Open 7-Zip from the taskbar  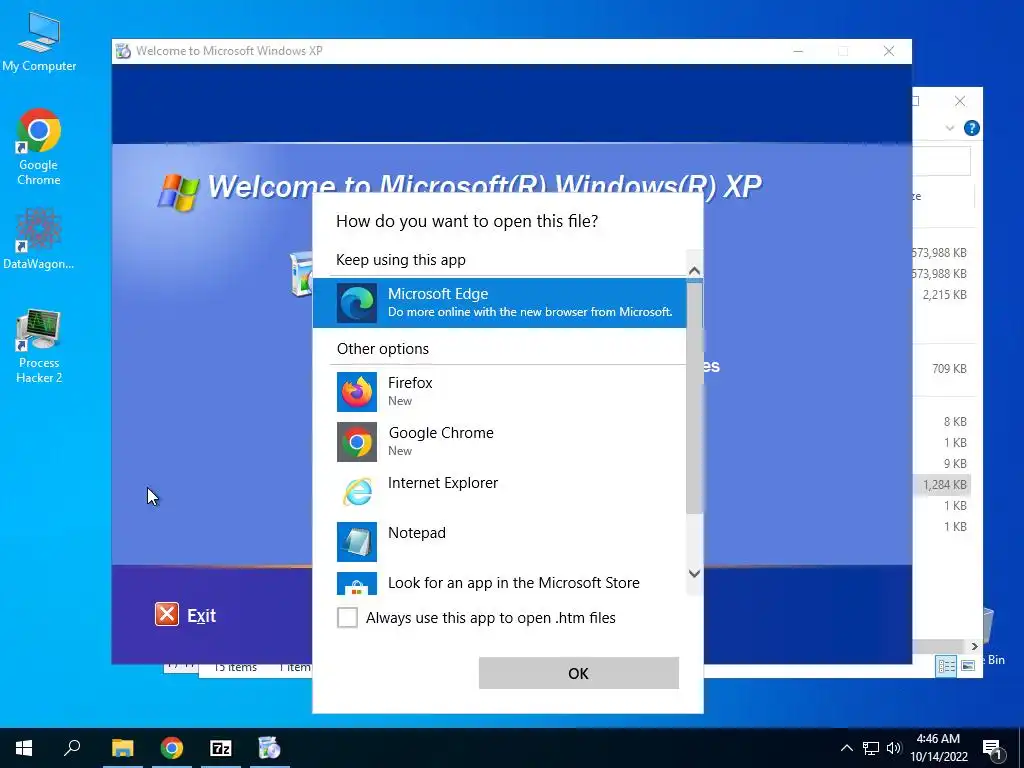(221, 748)
